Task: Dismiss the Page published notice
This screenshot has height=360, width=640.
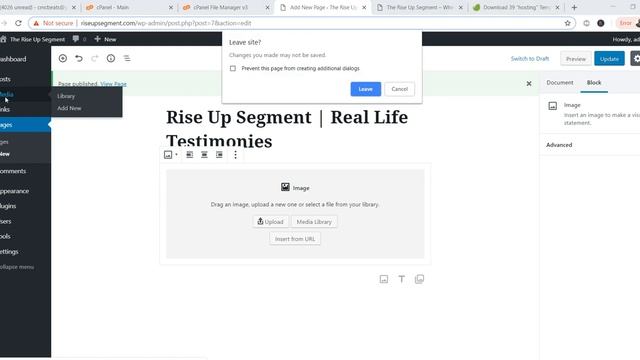Action: (529, 84)
